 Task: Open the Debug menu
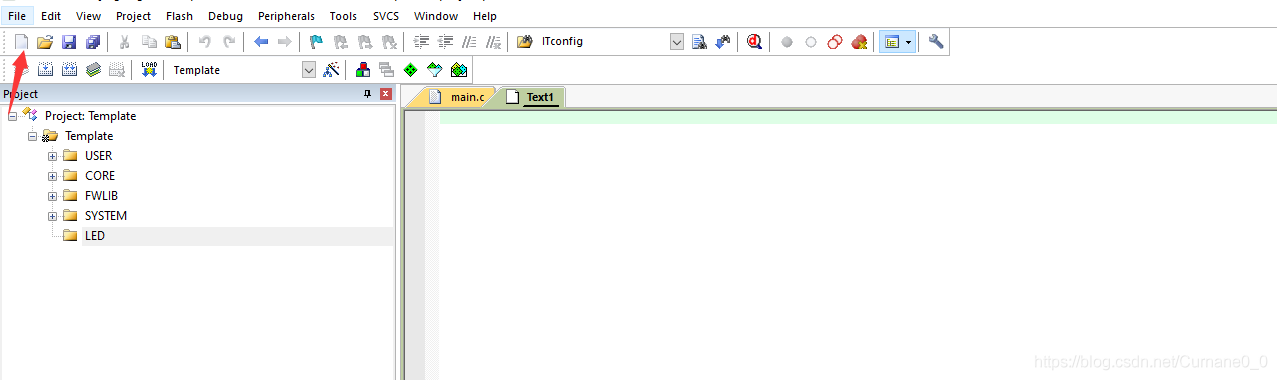(x=225, y=16)
